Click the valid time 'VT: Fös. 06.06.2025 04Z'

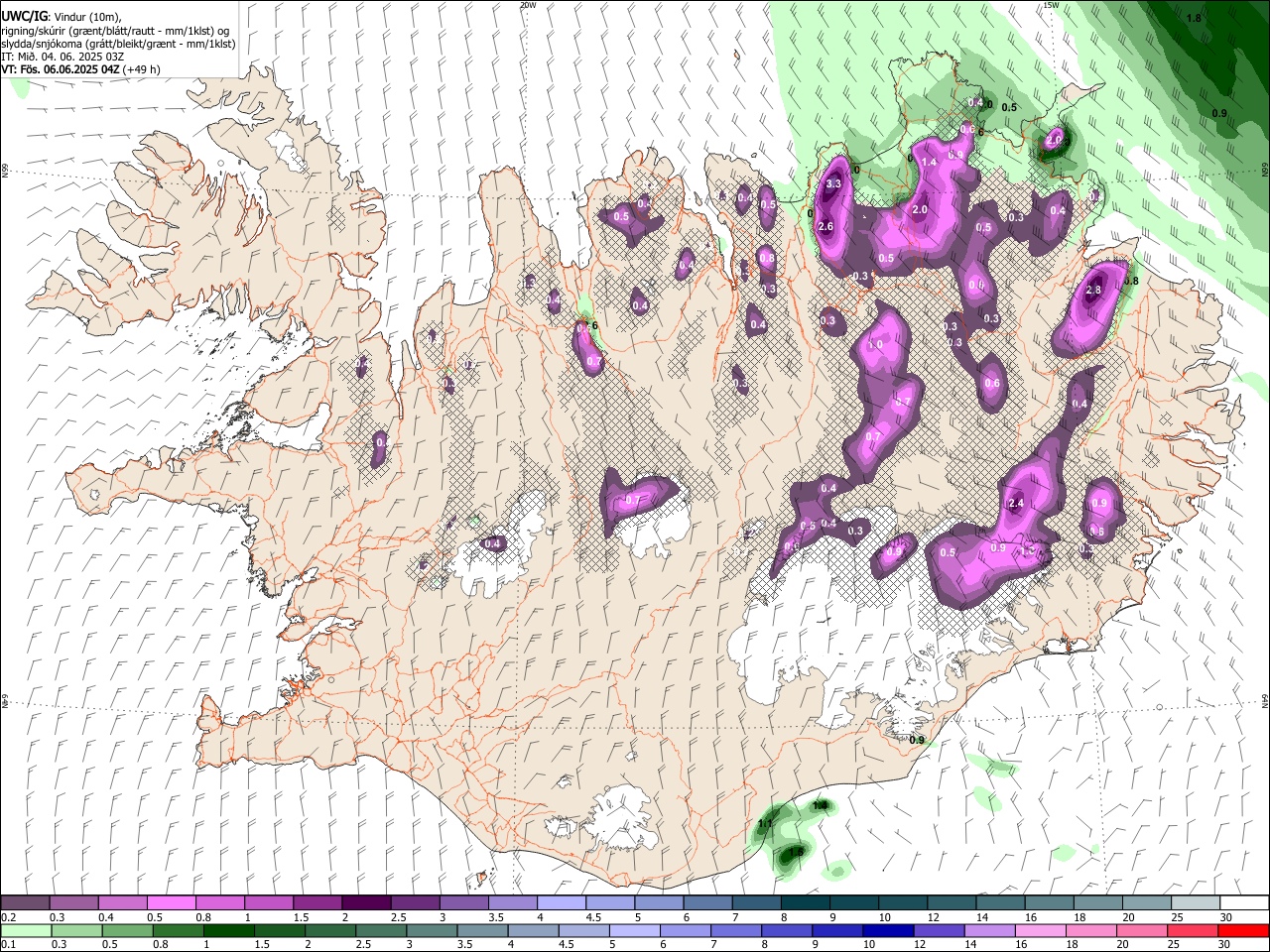(x=61, y=69)
